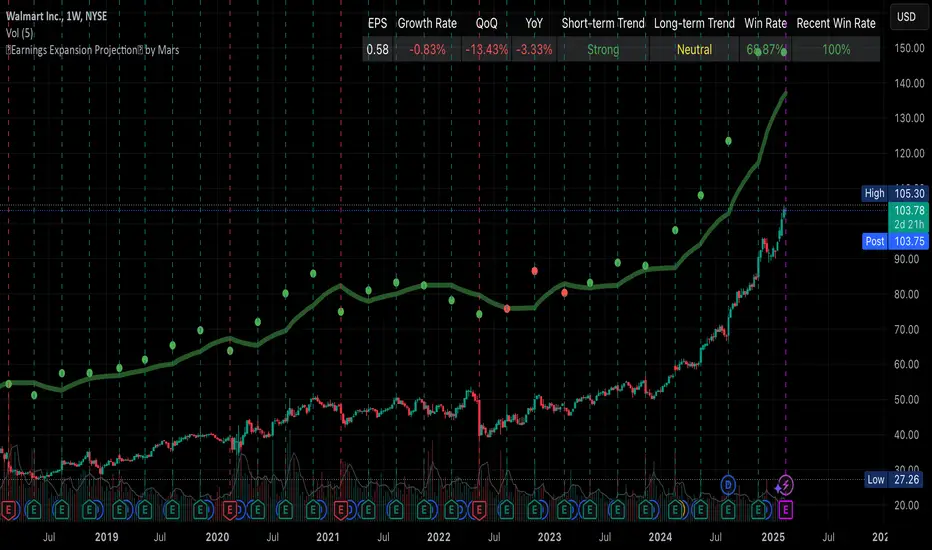
Task: Click the red projection dot in late 2022
Action: [x=534, y=271]
